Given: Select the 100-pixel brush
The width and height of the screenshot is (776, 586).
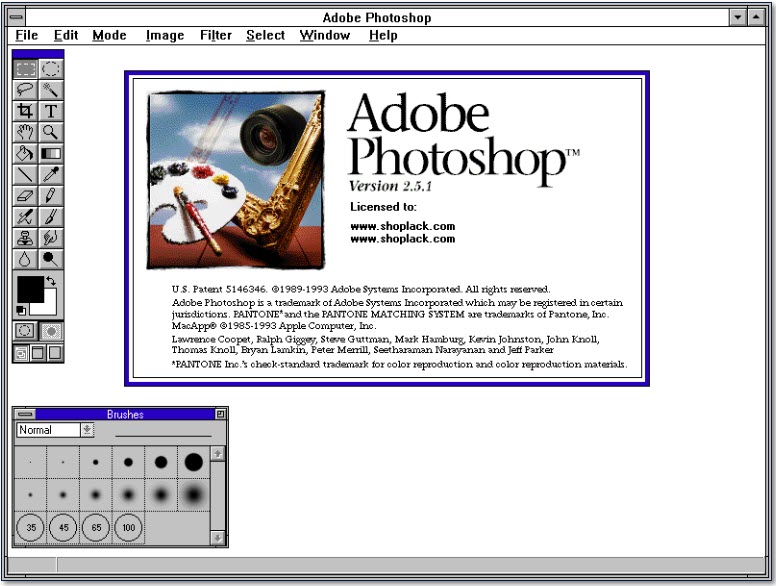Looking at the screenshot, I should click(126, 527).
